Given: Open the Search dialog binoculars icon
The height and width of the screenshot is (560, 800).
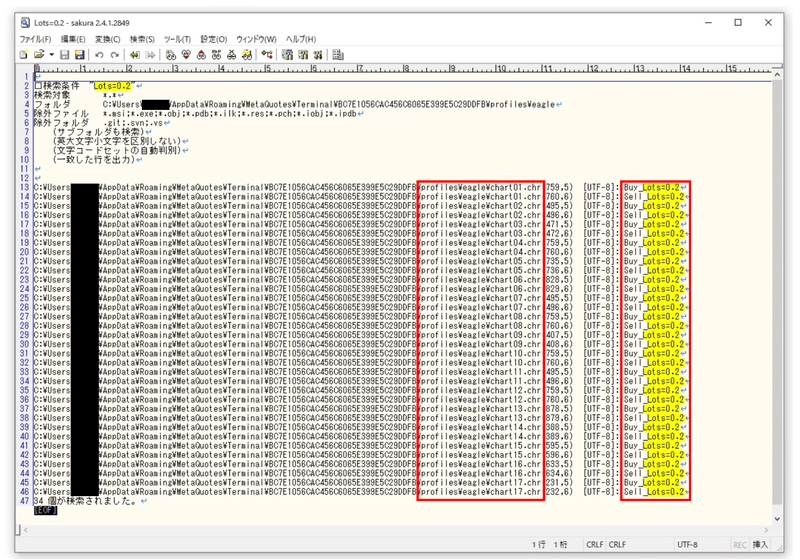Looking at the screenshot, I should tap(171, 55).
